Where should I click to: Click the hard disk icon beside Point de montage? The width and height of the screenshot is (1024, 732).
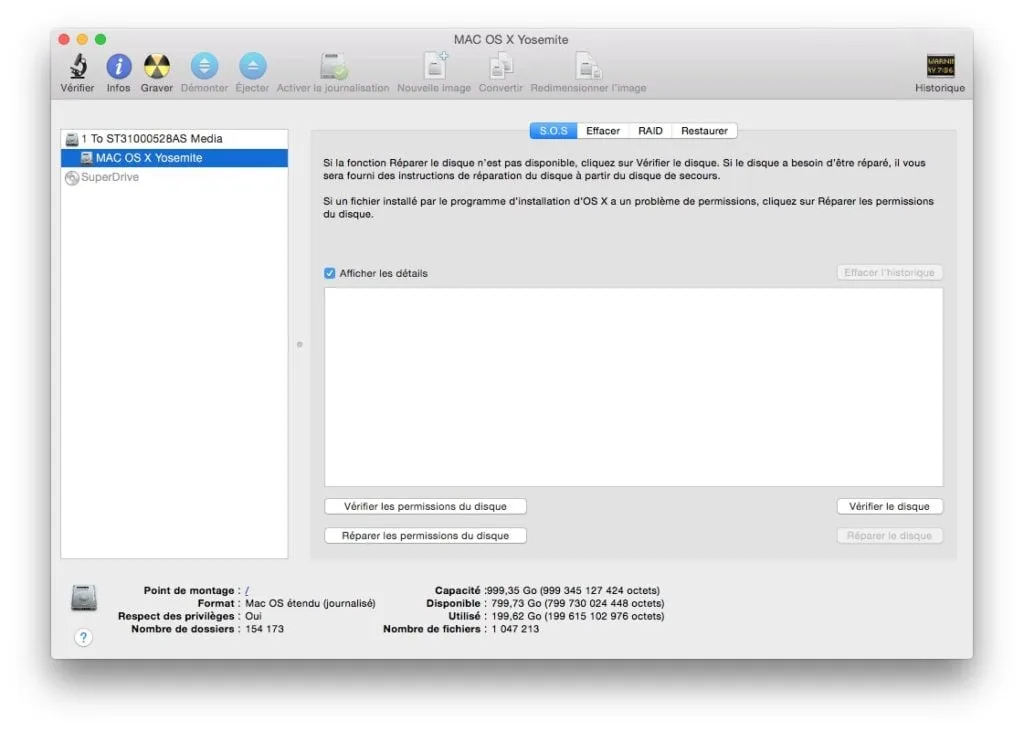tap(84, 598)
